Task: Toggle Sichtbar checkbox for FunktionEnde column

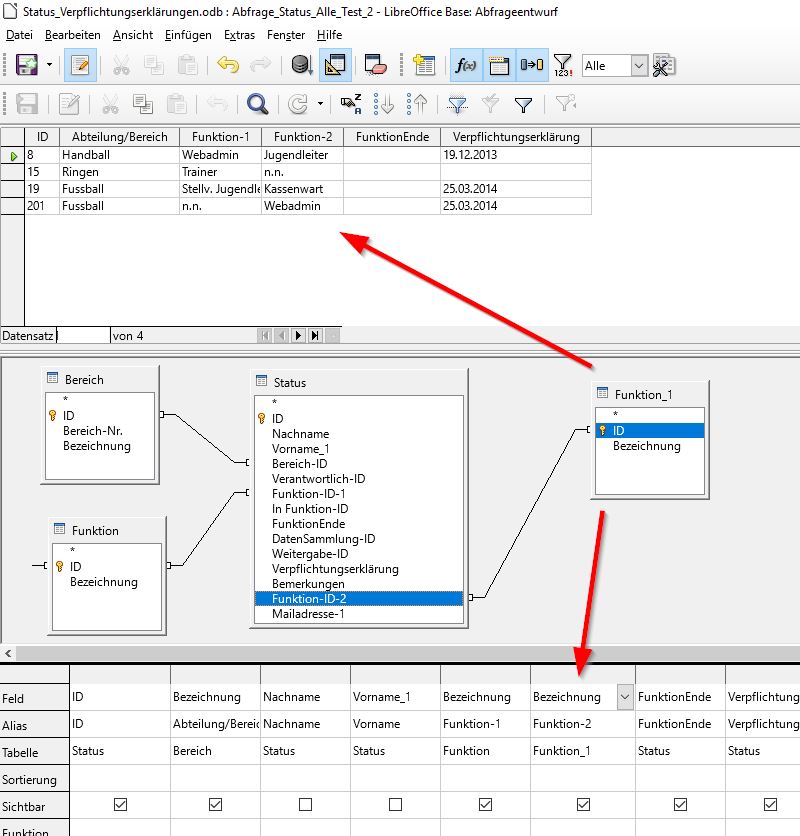Action: [681, 804]
